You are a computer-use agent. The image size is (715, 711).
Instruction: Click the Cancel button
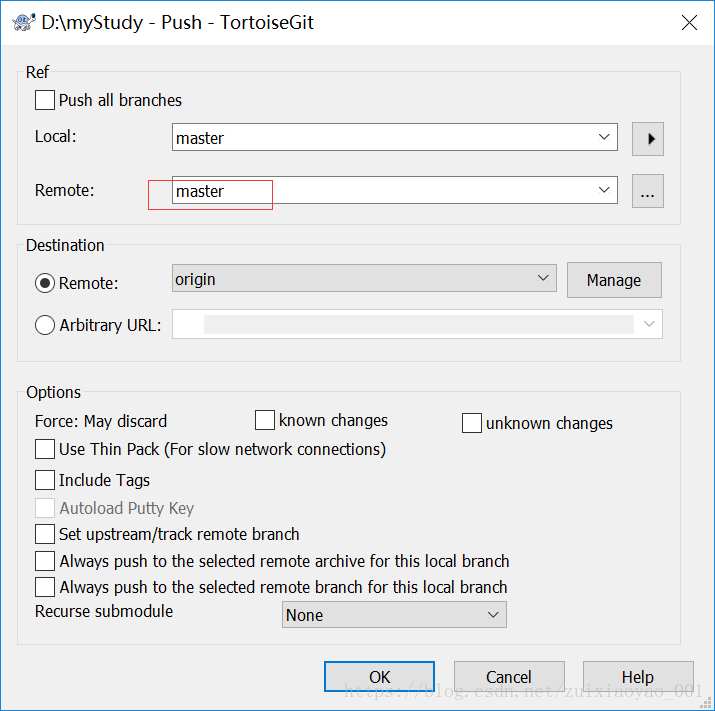tap(509, 677)
